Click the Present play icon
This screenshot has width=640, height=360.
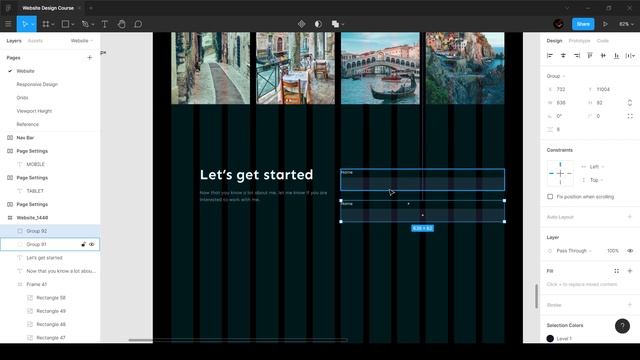pyautogui.click(x=605, y=24)
